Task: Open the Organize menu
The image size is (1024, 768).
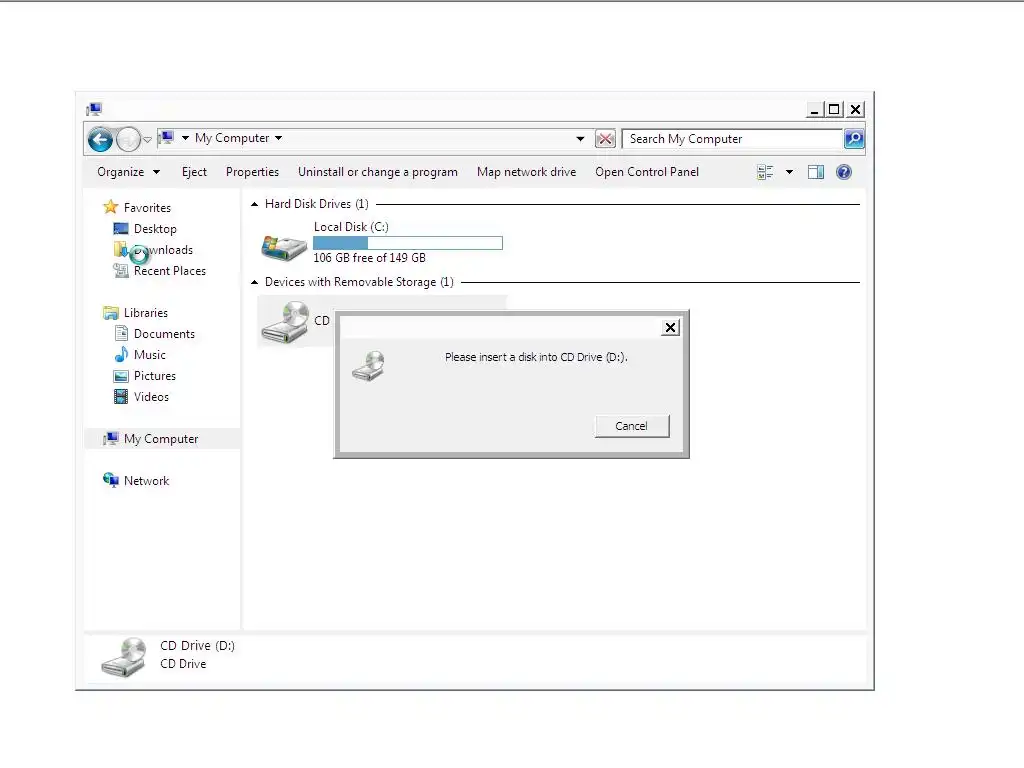Action: (128, 172)
